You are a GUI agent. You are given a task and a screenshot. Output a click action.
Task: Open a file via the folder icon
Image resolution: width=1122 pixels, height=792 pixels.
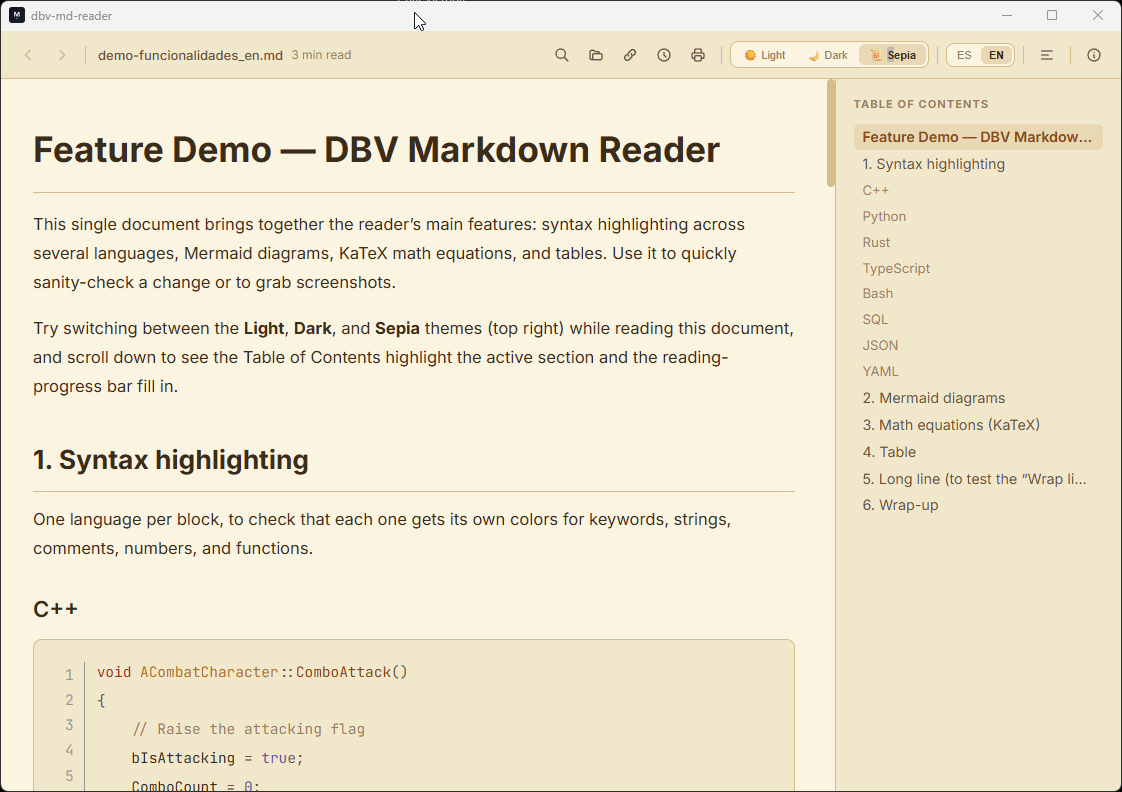(595, 55)
